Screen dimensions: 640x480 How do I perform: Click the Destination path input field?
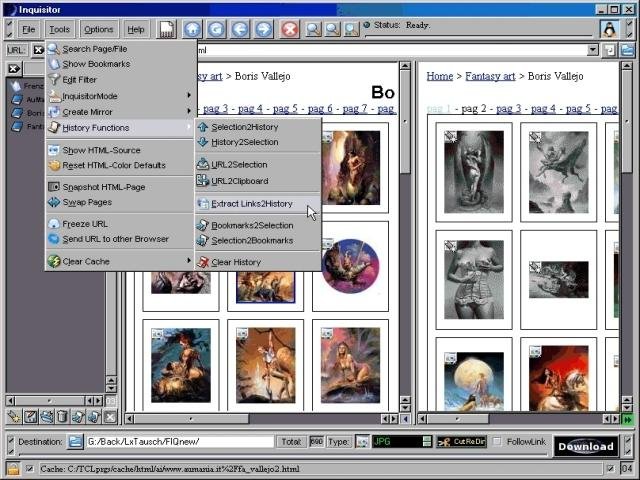pos(180,442)
